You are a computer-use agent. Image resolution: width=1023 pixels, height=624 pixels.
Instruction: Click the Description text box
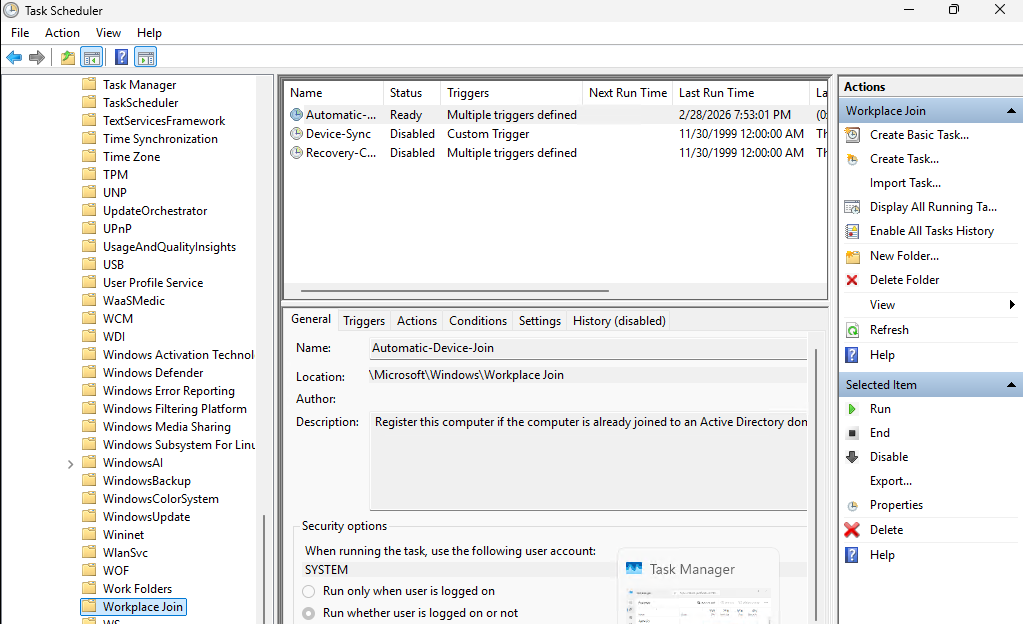point(588,461)
